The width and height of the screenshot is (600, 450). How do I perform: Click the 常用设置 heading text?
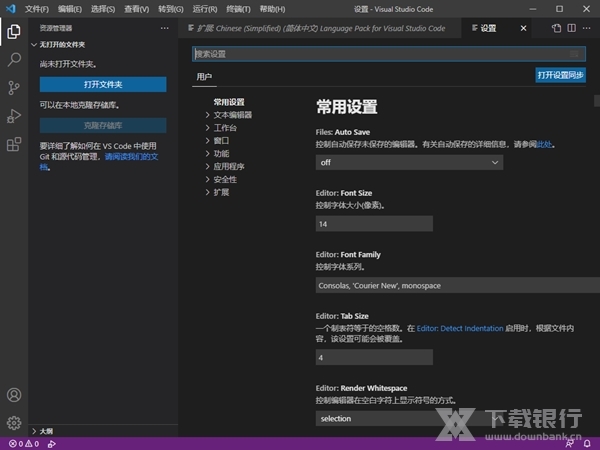[x=347, y=107]
